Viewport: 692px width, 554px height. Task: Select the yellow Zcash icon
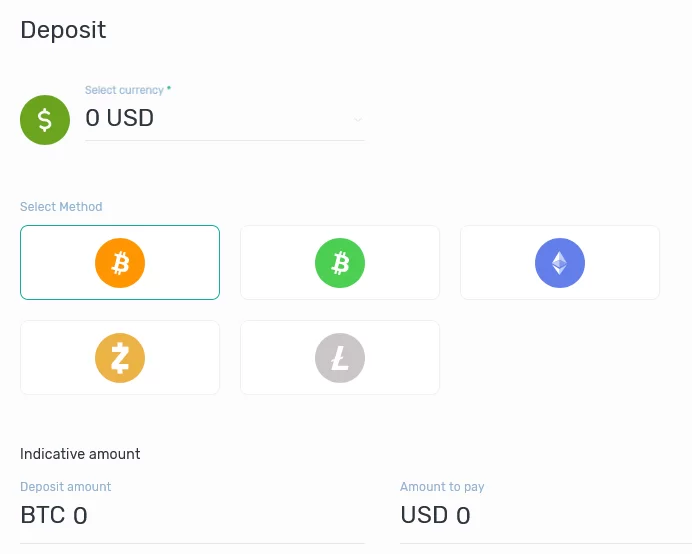pyautogui.click(x=120, y=358)
